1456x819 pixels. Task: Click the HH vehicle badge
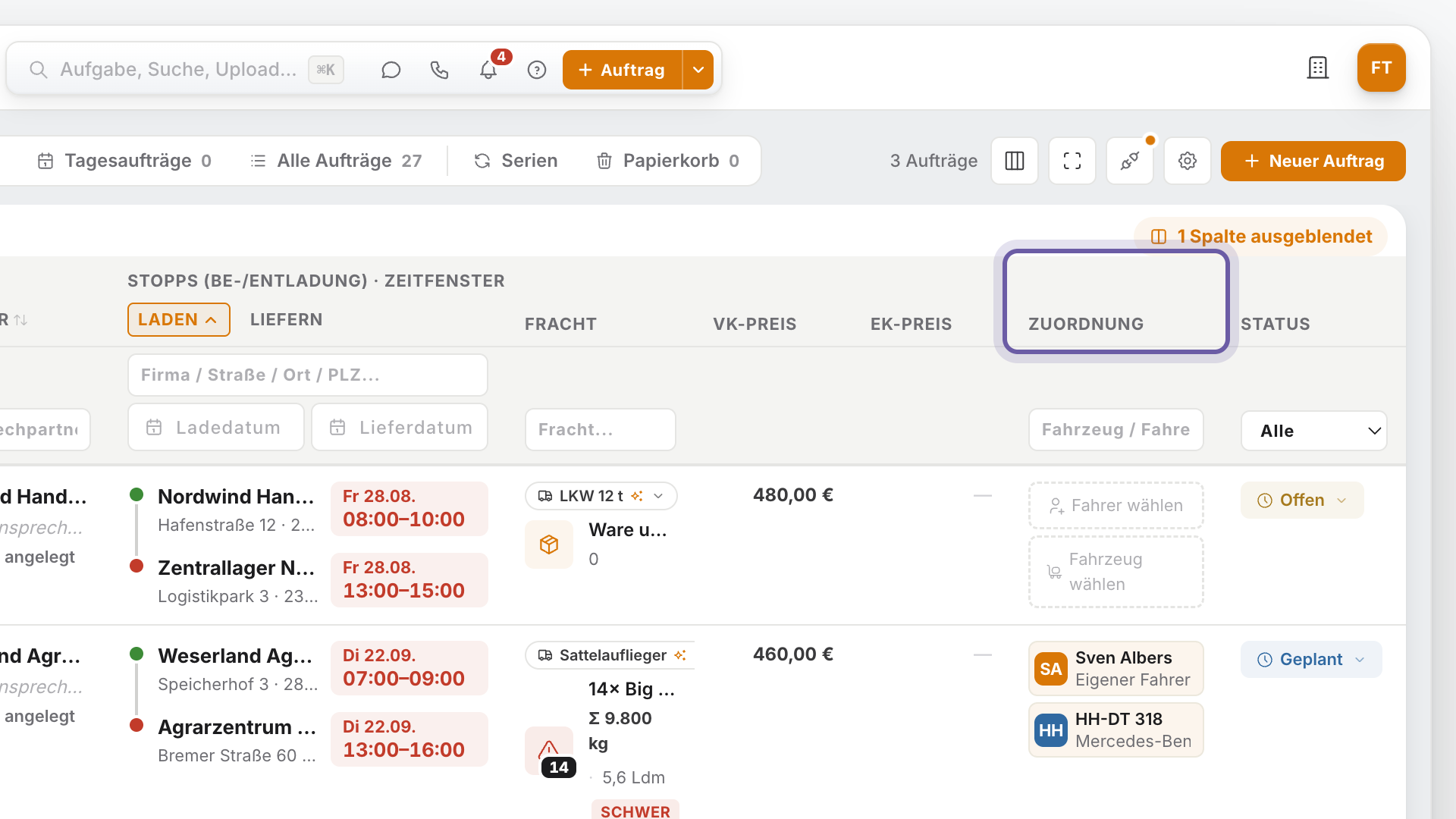tap(1050, 730)
